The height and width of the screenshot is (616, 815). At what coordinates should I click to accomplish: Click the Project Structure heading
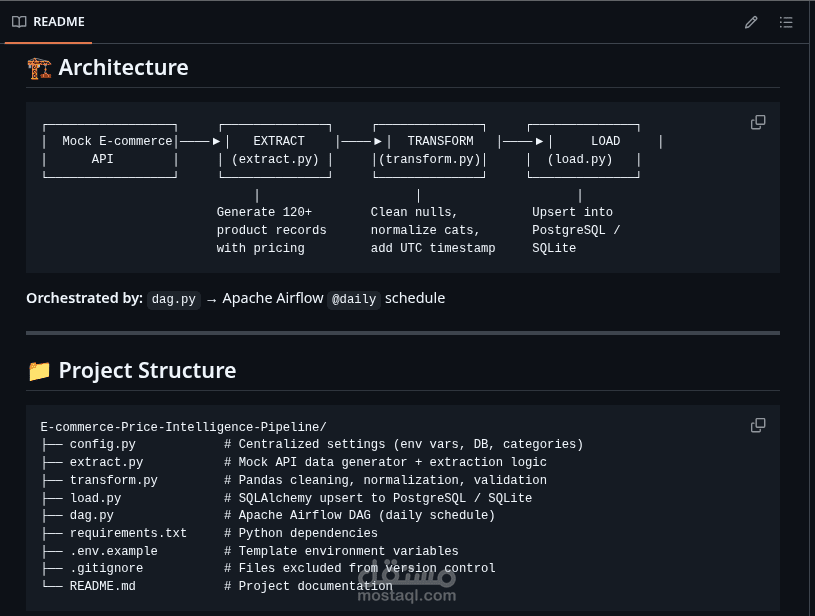(x=147, y=371)
